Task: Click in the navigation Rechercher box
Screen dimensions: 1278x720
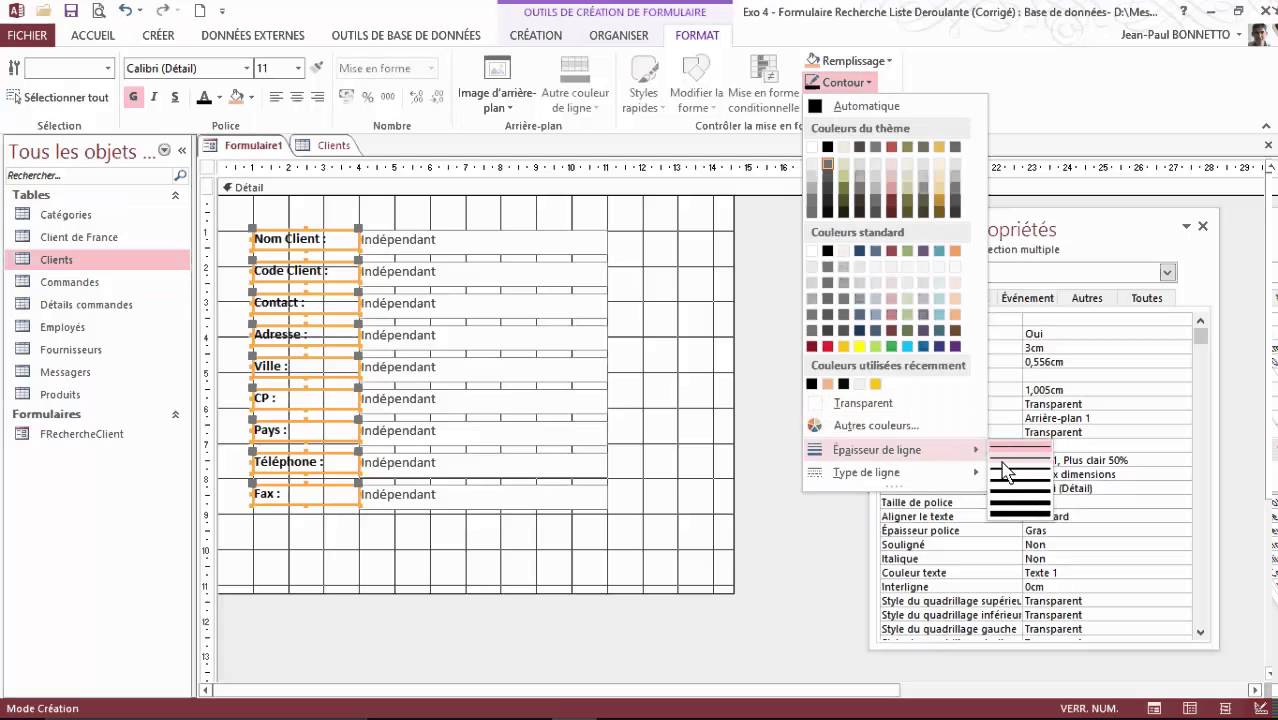Action: [x=88, y=175]
